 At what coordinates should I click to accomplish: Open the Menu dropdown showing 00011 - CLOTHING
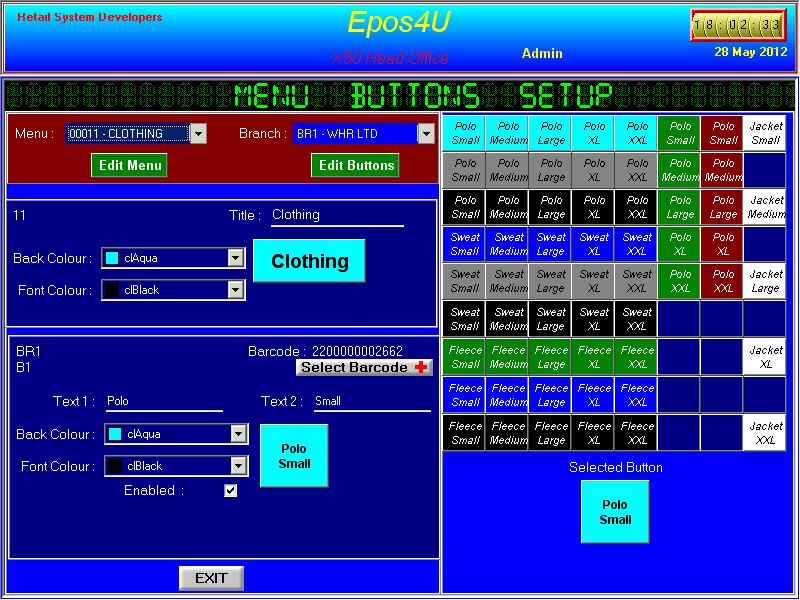(198, 134)
